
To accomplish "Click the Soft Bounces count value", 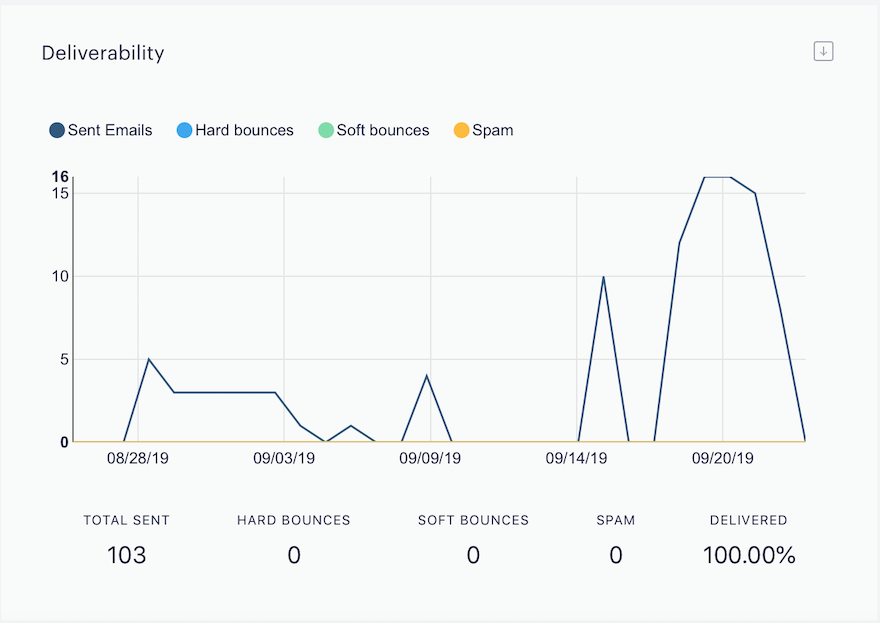I will coord(473,556).
